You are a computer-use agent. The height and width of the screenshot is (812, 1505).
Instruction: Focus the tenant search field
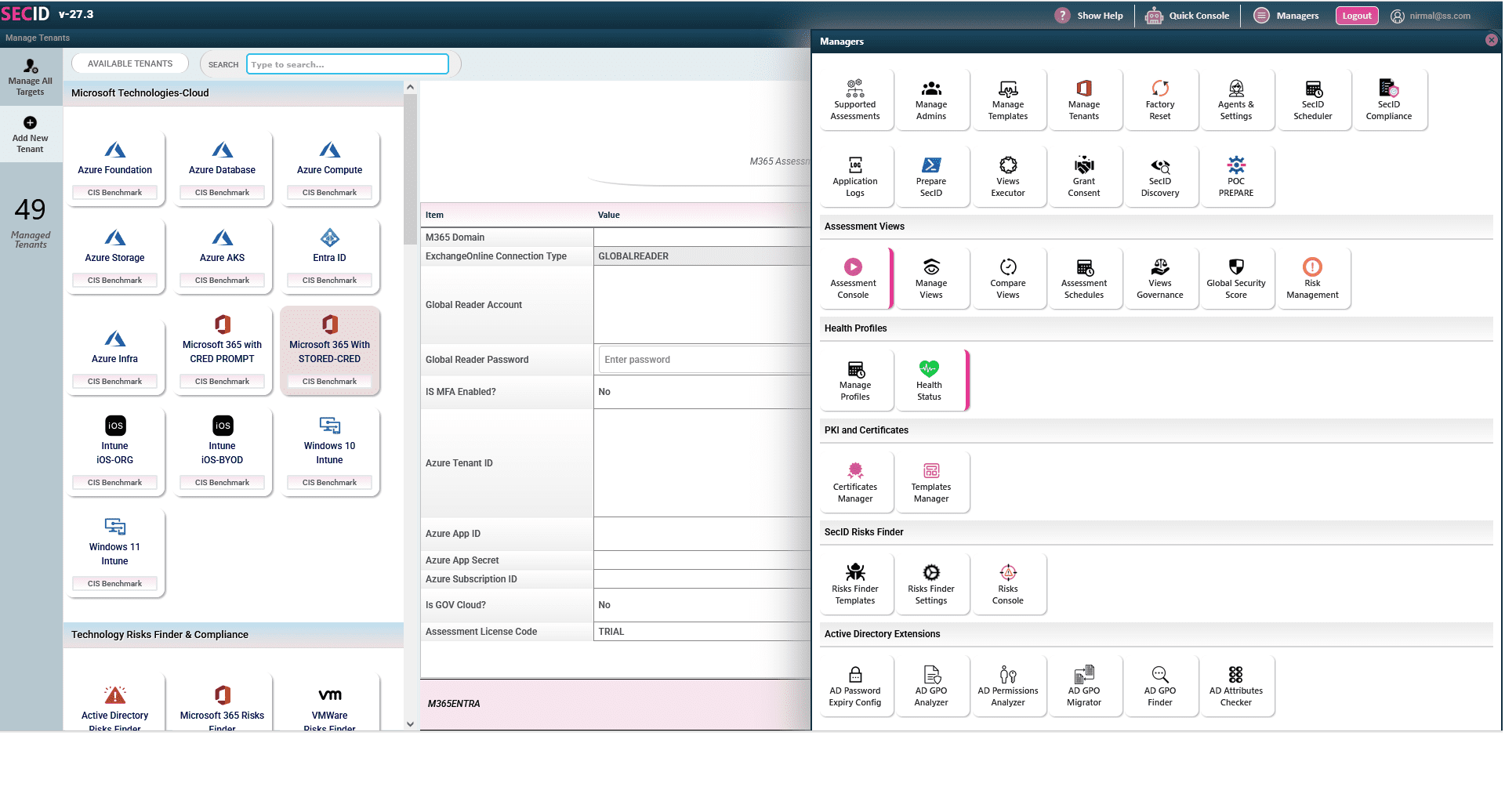[x=348, y=64]
